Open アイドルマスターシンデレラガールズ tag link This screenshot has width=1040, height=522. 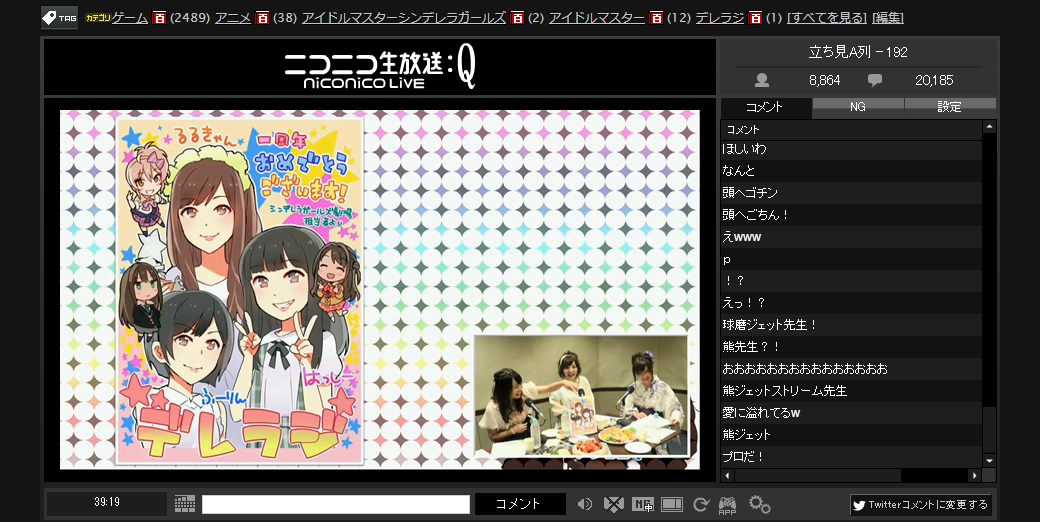[404, 18]
